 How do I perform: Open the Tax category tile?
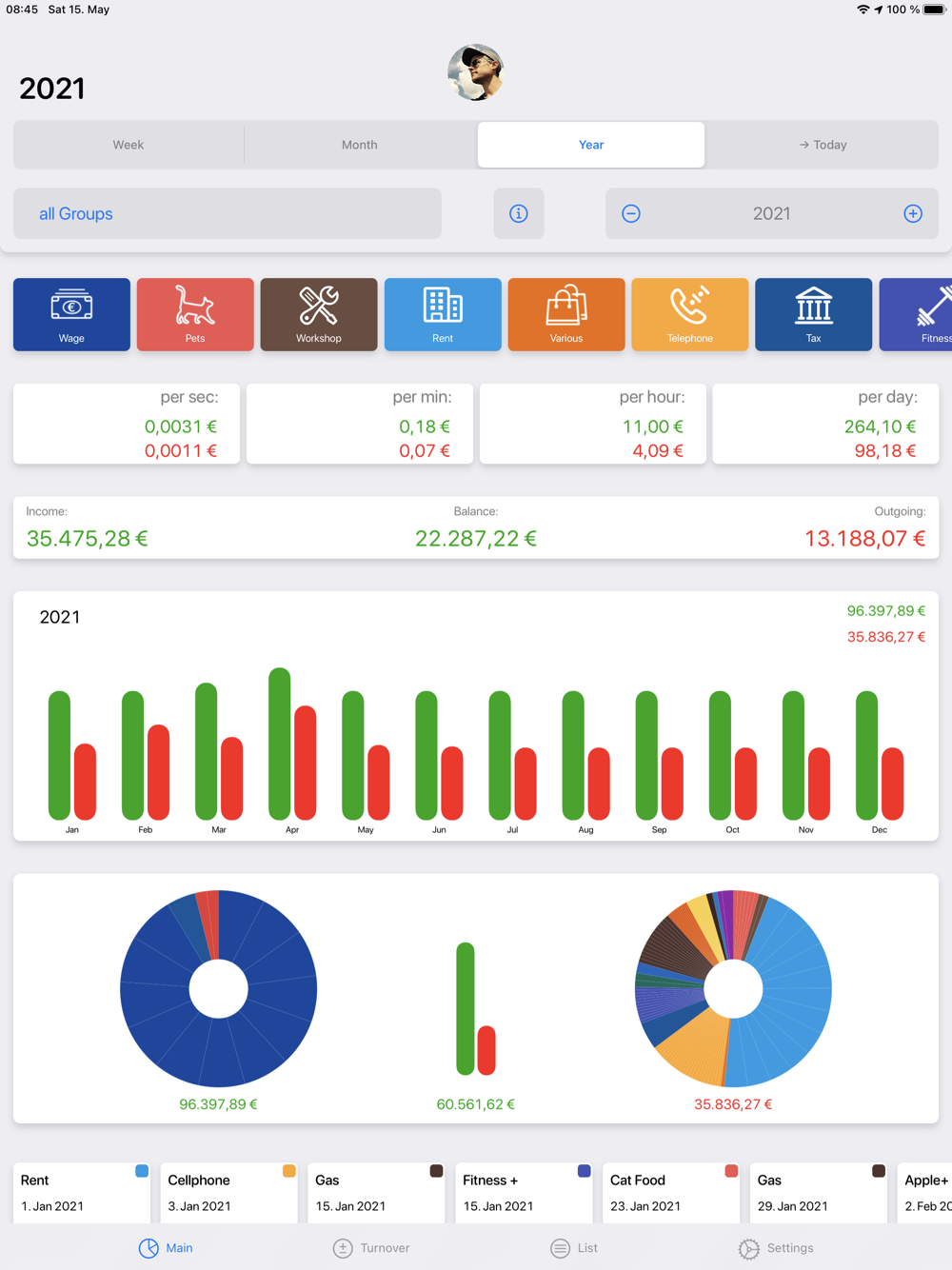click(814, 314)
